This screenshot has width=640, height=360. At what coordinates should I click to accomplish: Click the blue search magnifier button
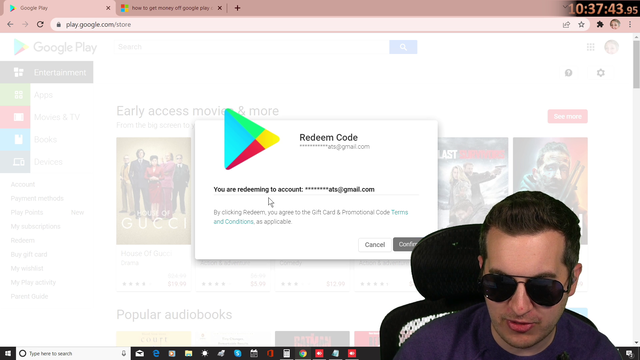[403, 47]
